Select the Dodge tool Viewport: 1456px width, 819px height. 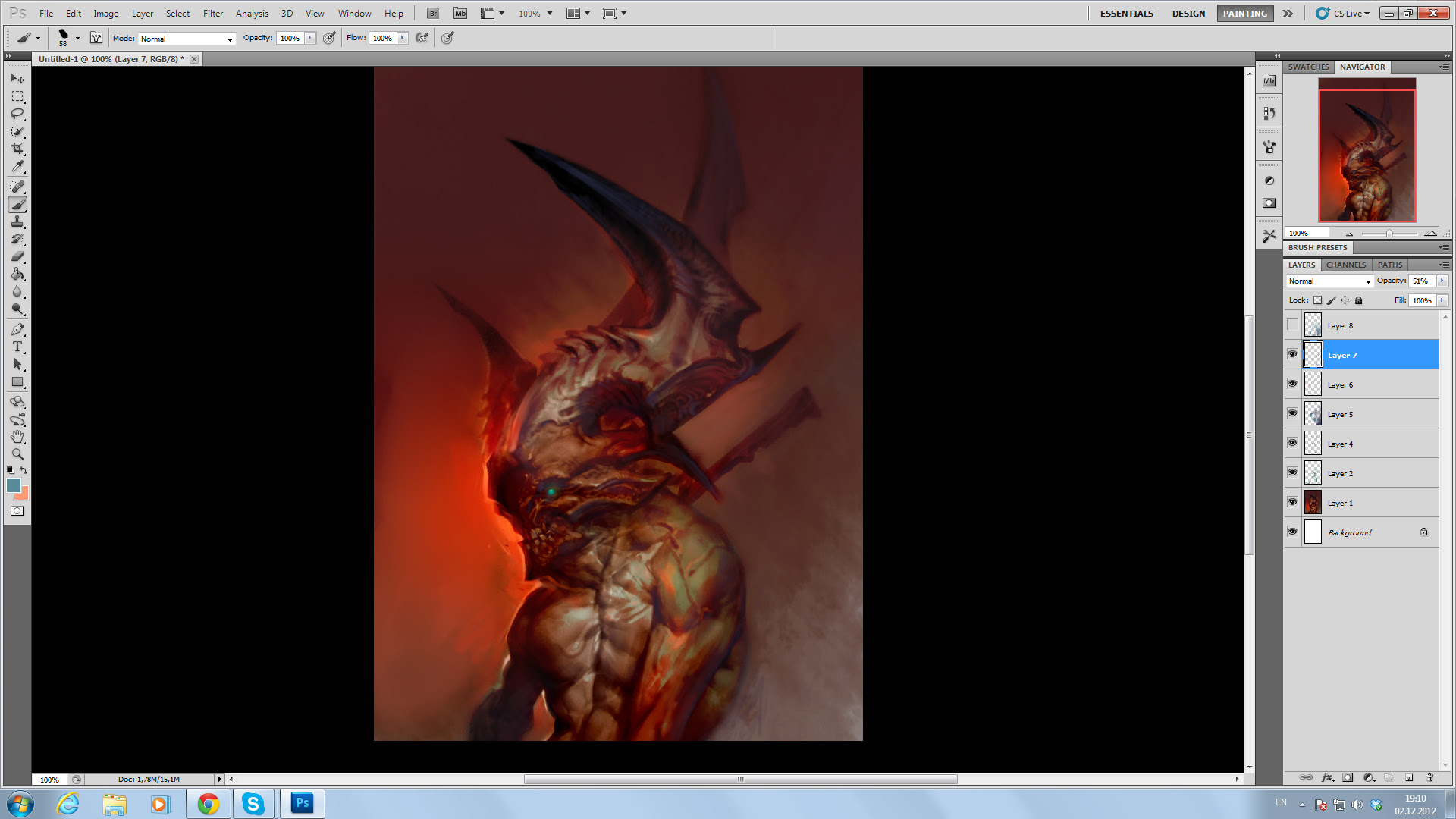pyautogui.click(x=17, y=309)
